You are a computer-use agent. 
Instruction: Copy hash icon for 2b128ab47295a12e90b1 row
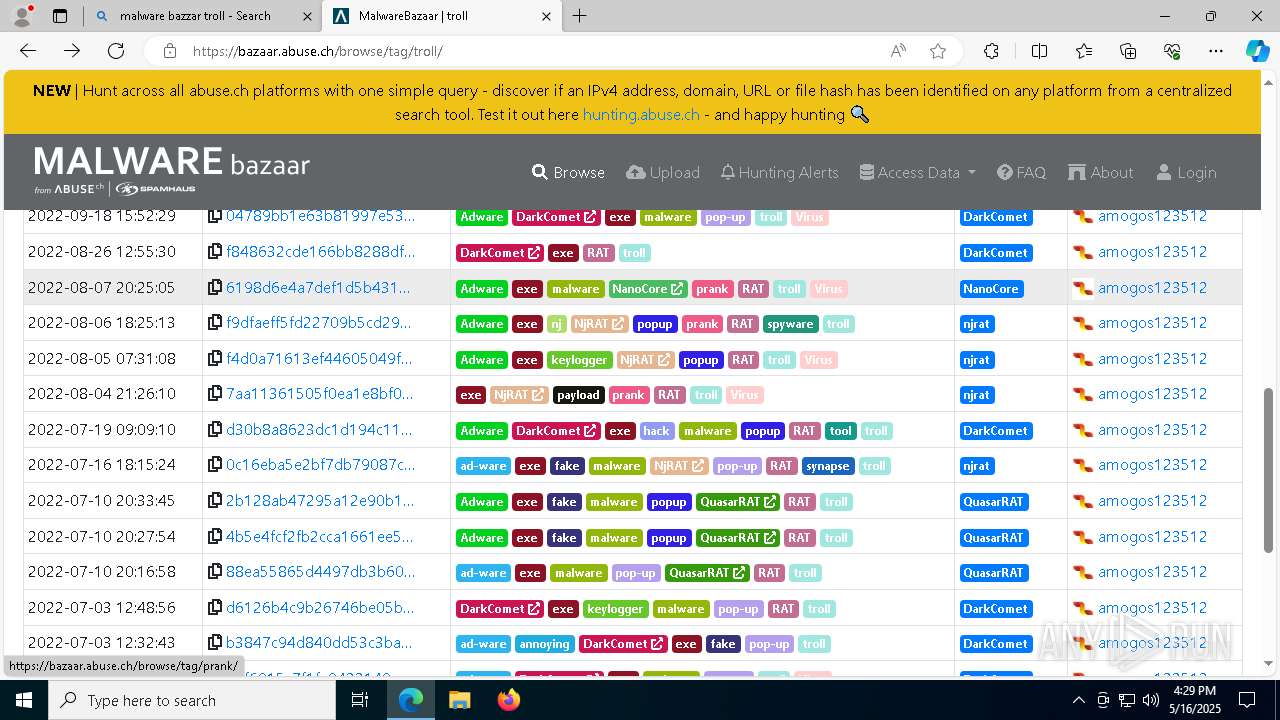pos(215,501)
